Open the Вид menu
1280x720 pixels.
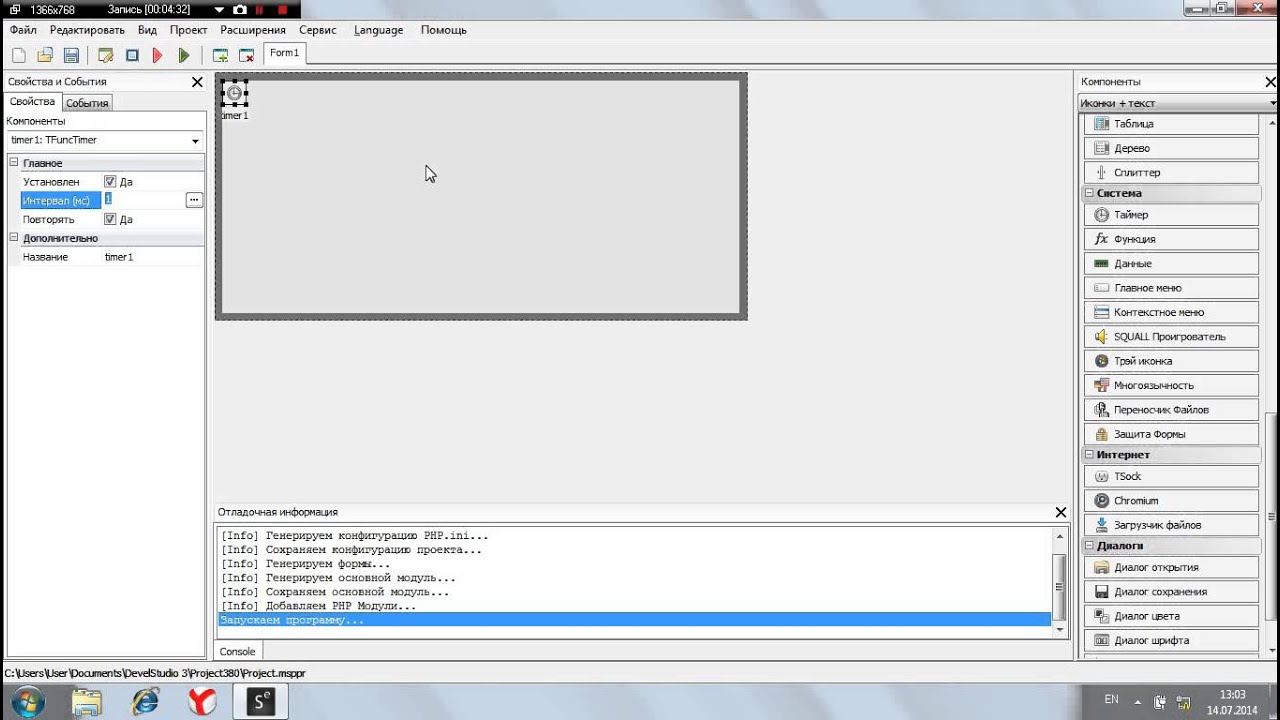click(x=147, y=30)
